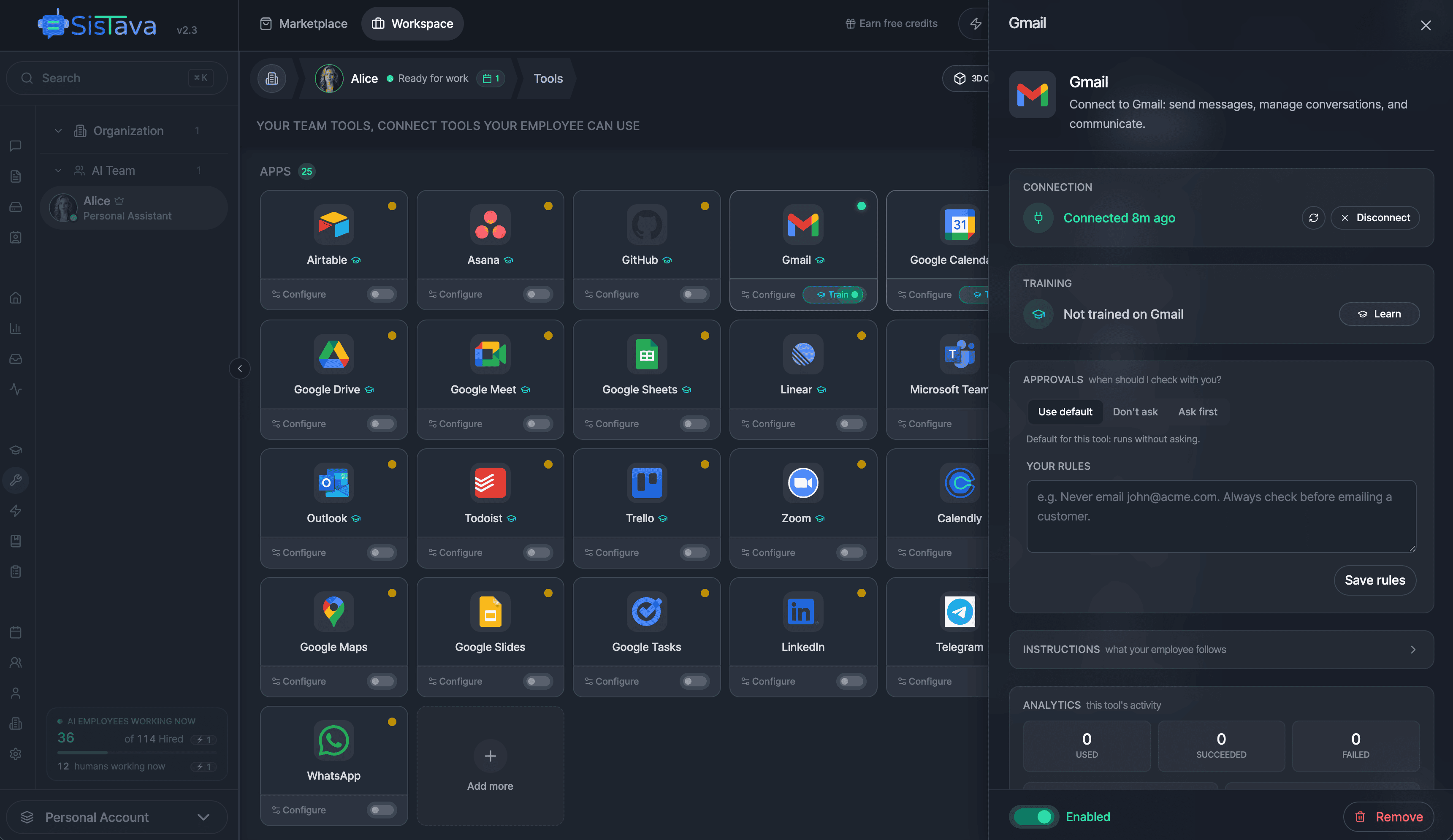Image resolution: width=1453 pixels, height=840 pixels.
Task: Collapse the Organization tree section
Action: tap(58, 131)
